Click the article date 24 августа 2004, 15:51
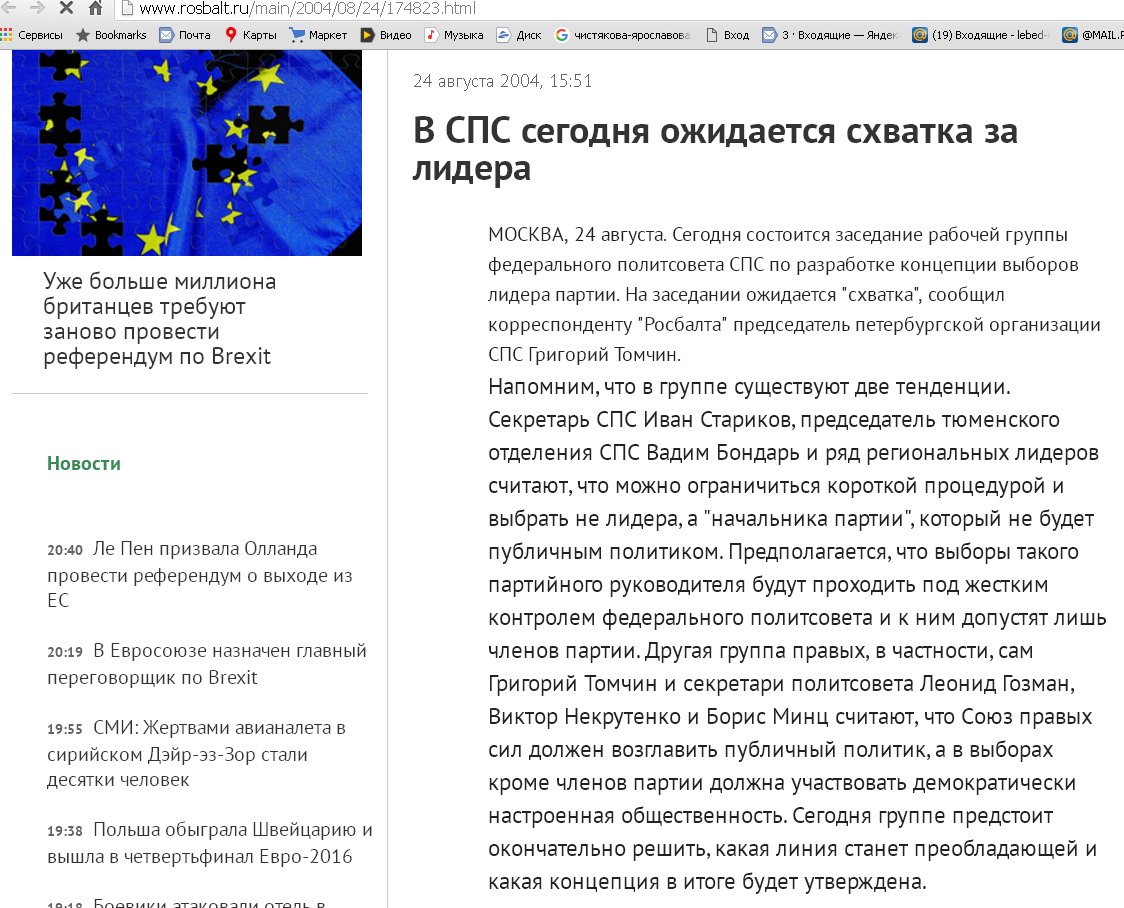Viewport: 1124px width, 908px height. [503, 81]
